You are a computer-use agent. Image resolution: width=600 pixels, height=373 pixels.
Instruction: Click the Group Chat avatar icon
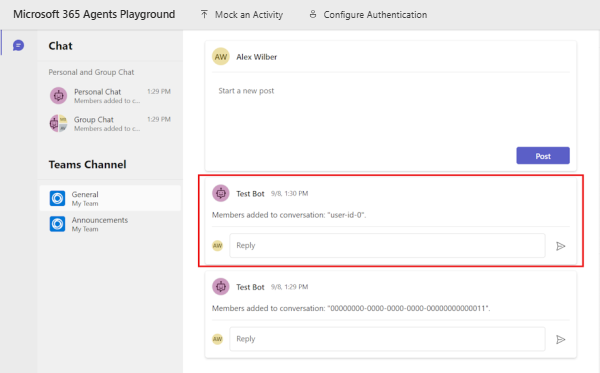point(58,123)
